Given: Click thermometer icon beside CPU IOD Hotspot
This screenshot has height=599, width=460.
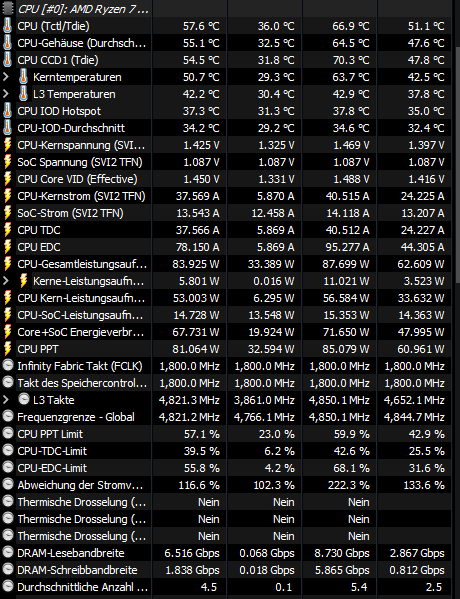Looking at the screenshot, I should [x=7, y=111].
